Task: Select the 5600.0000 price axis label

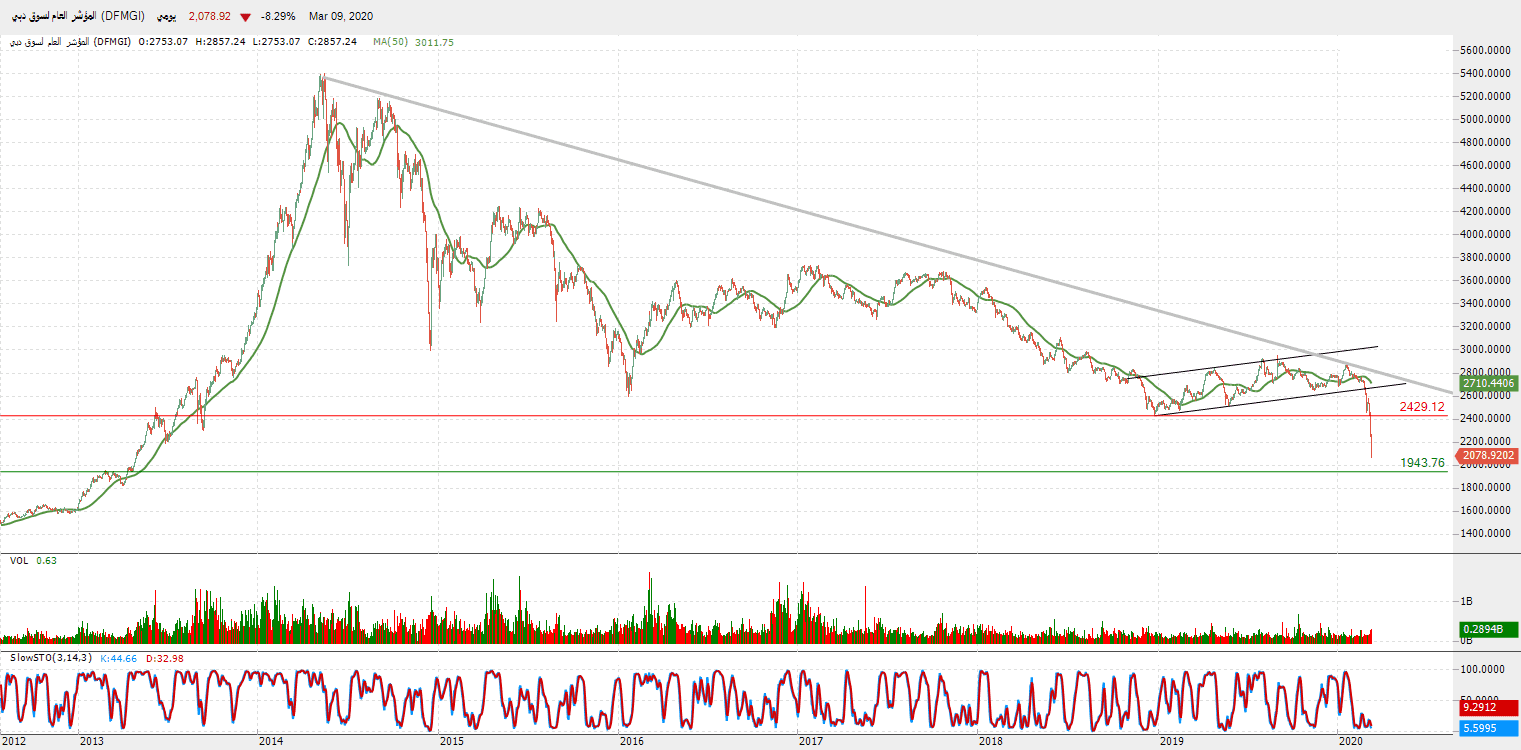Action: coord(1484,50)
